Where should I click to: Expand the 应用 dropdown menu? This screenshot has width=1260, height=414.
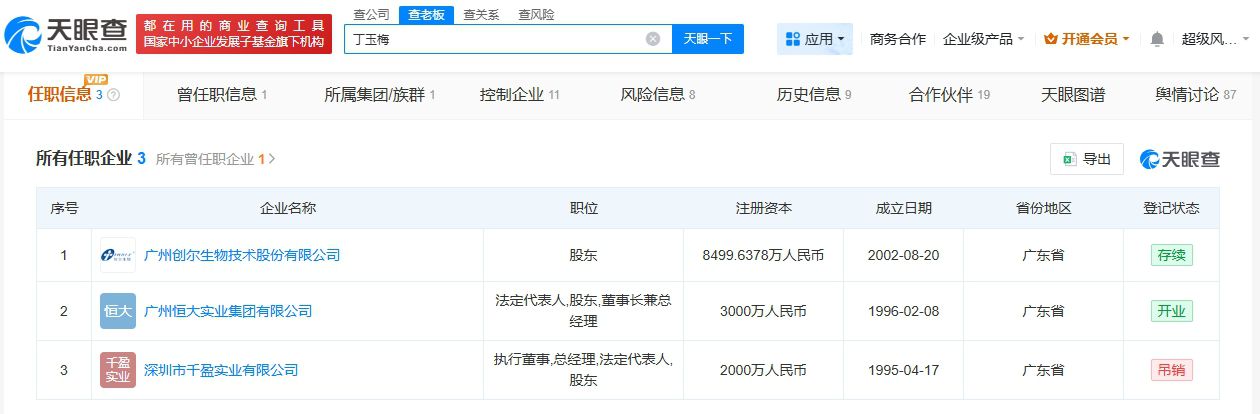(x=841, y=39)
